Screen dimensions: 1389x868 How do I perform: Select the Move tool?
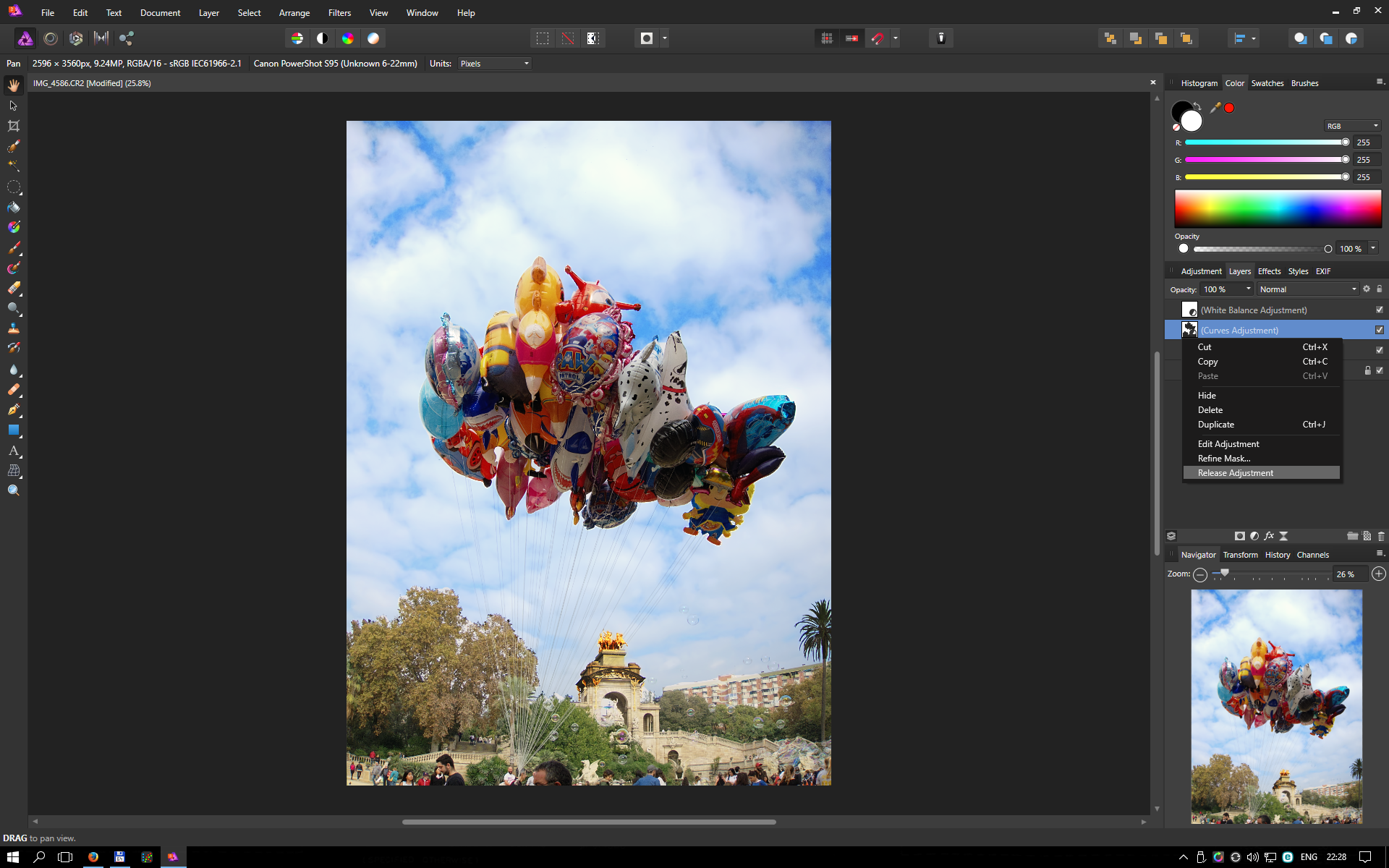[13, 106]
